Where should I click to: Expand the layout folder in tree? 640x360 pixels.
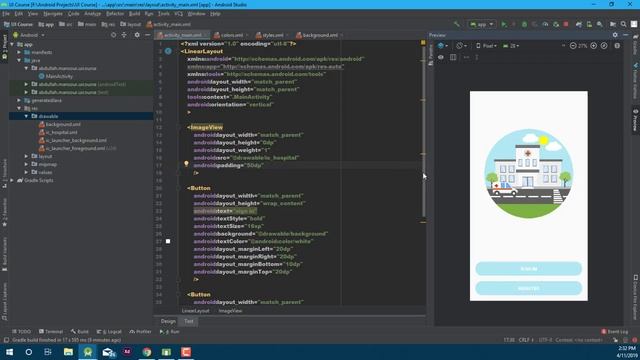pyautogui.click(x=27, y=156)
